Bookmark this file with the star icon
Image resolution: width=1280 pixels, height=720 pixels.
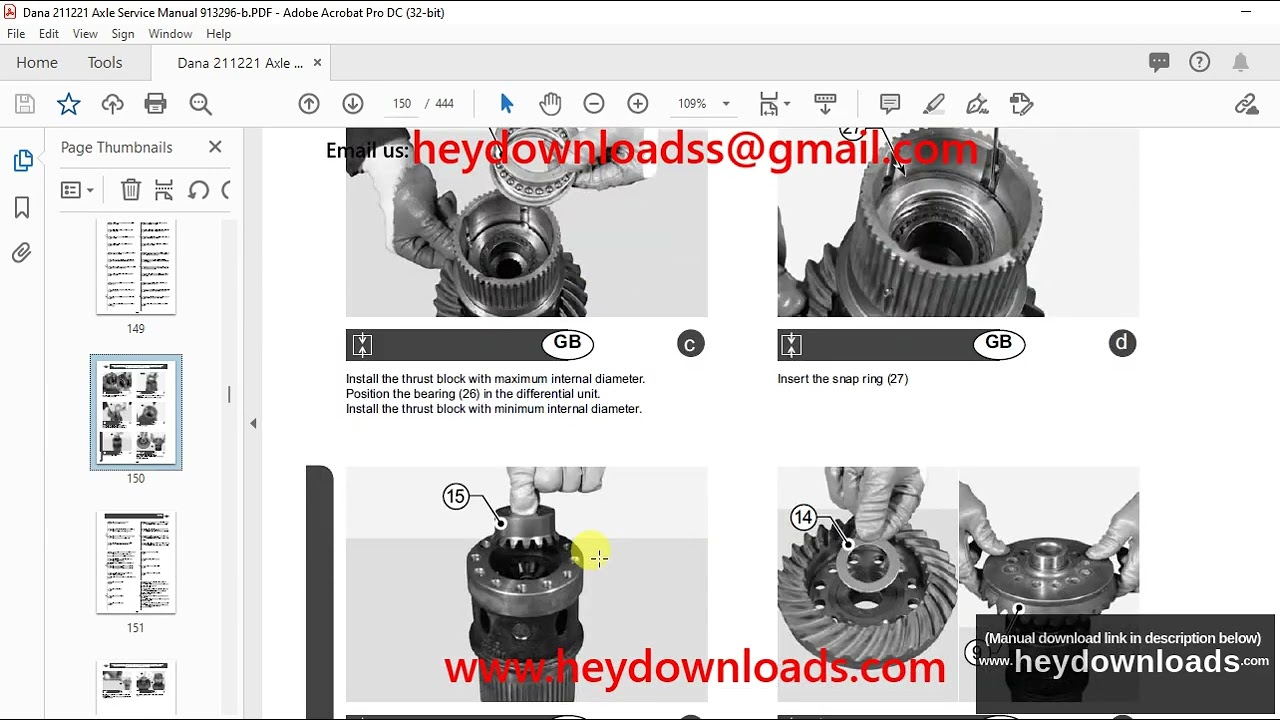(68, 104)
